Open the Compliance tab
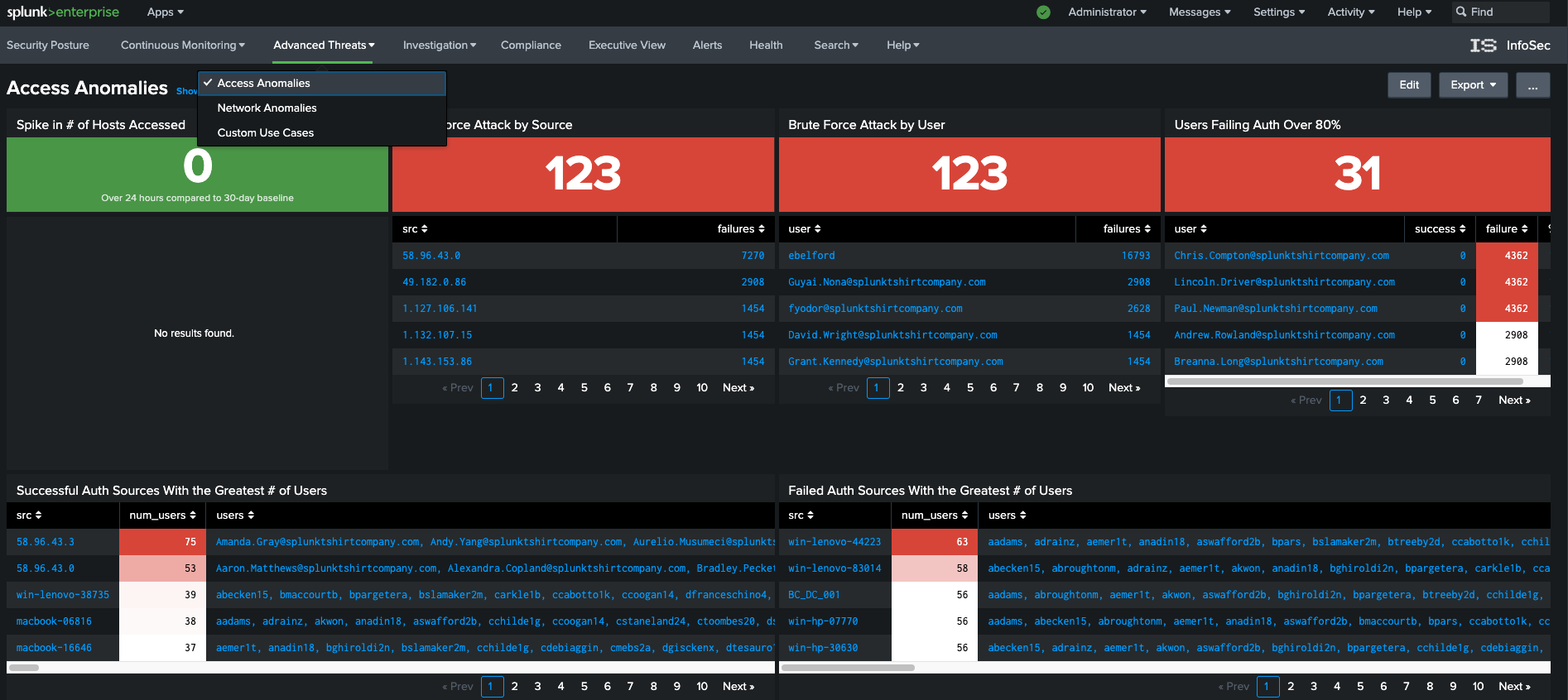 tap(531, 46)
